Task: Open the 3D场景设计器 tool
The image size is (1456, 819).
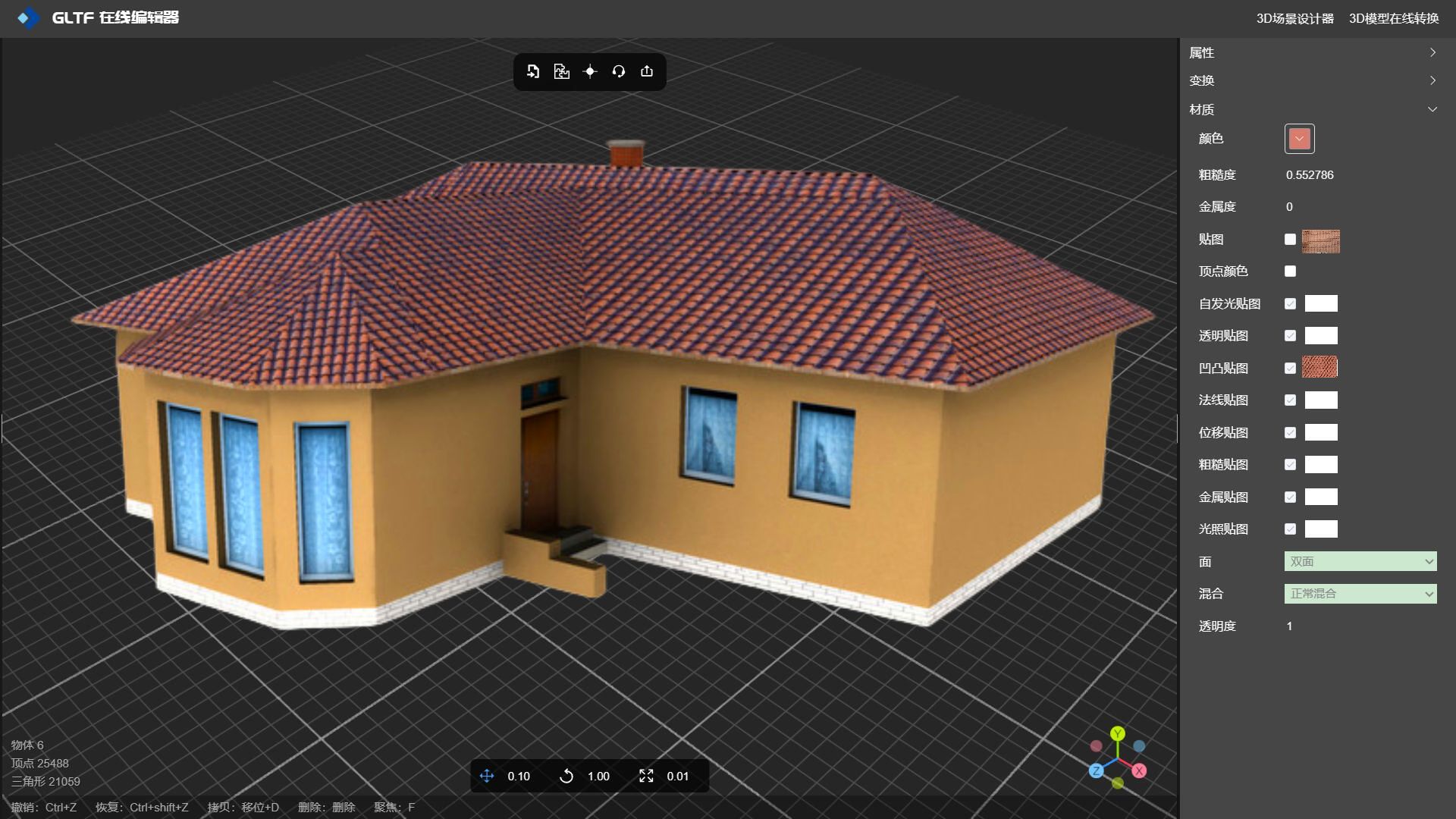Action: click(1297, 17)
